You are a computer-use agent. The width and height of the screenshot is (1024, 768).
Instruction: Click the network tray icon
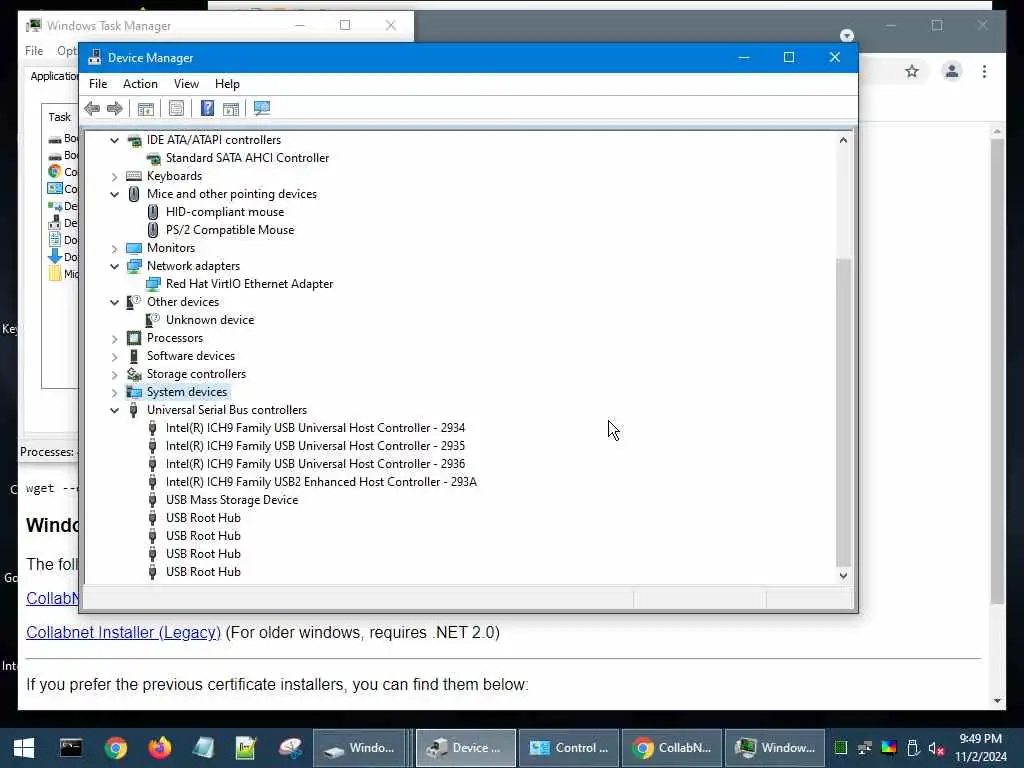click(x=865, y=748)
